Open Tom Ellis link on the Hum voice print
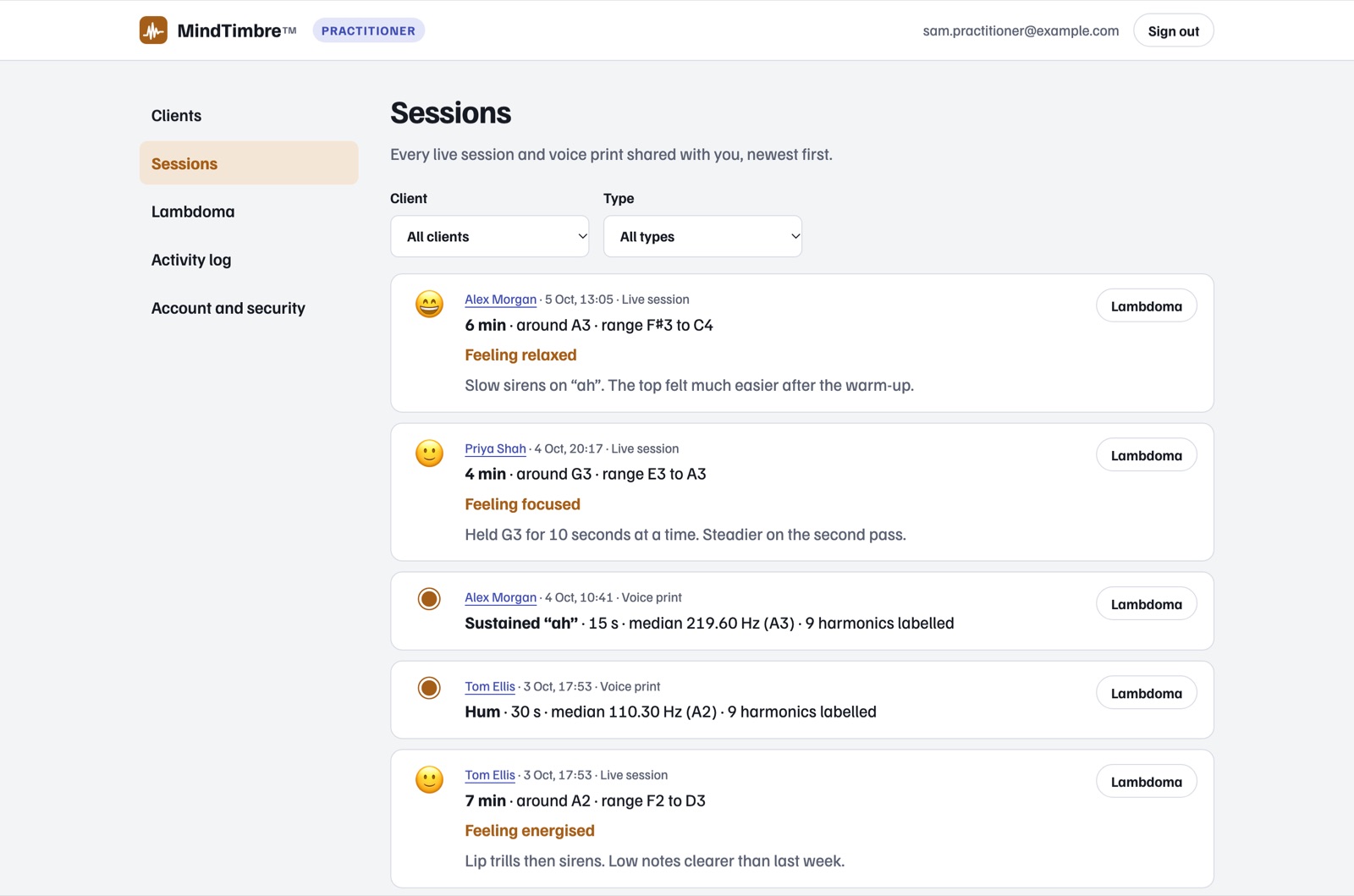 point(490,686)
